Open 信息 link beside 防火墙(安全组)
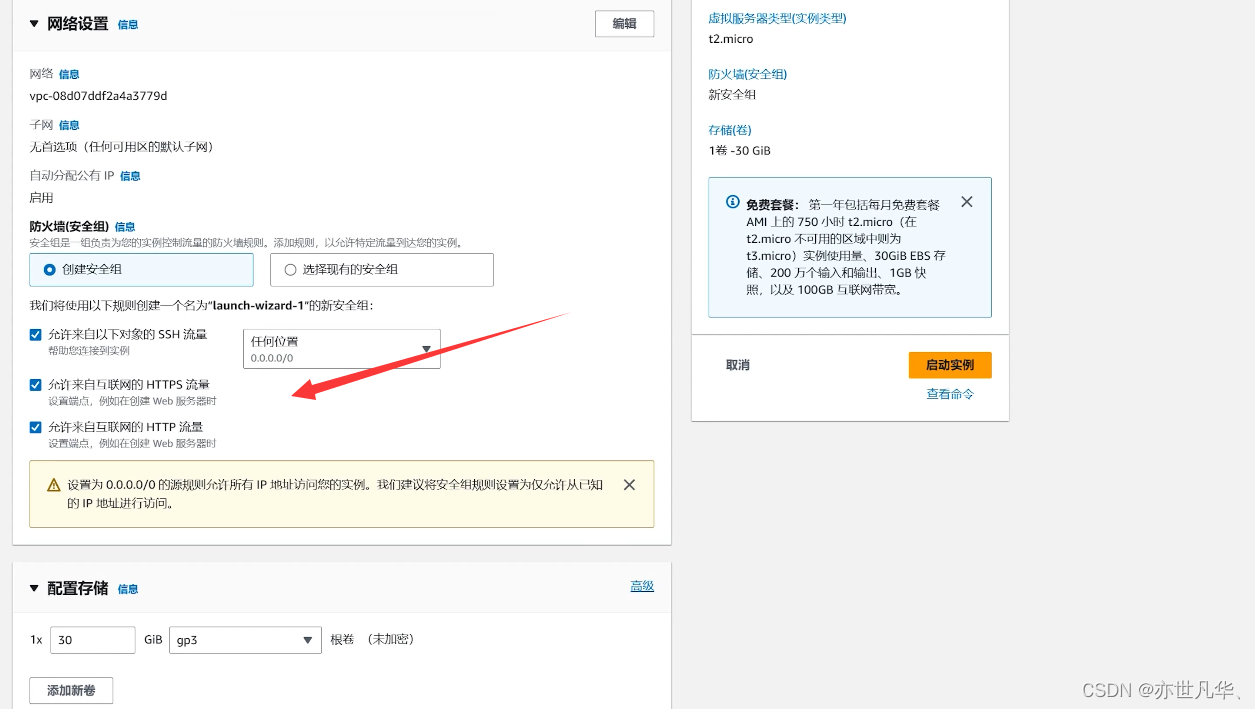 pyautogui.click(x=125, y=227)
